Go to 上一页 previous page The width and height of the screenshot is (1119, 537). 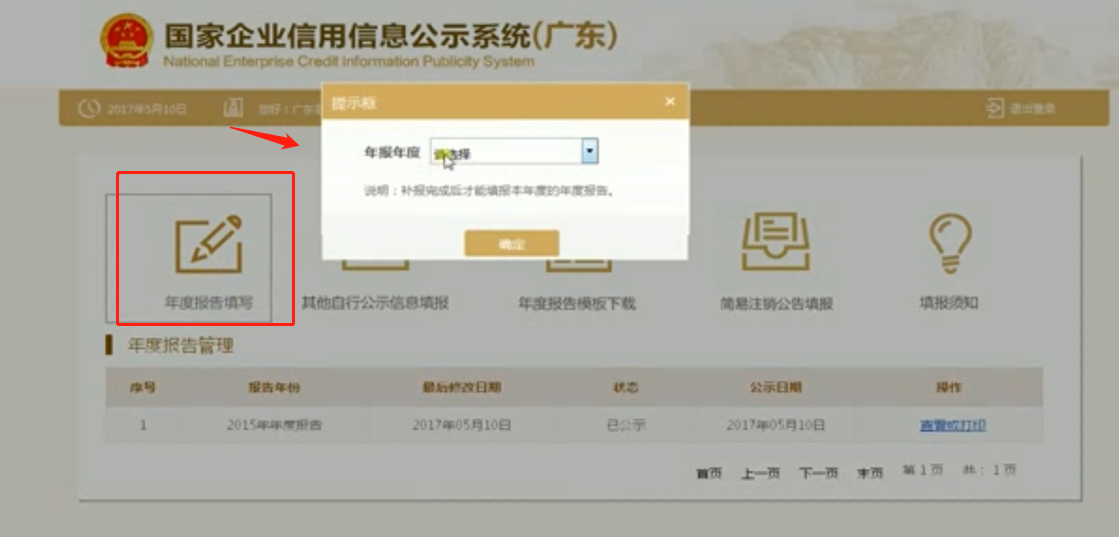(760, 472)
